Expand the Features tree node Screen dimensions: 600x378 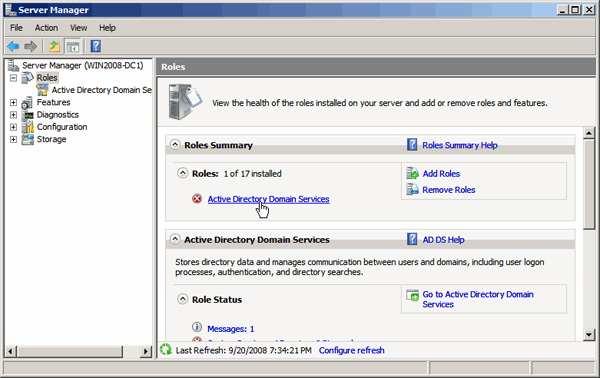coord(13,103)
